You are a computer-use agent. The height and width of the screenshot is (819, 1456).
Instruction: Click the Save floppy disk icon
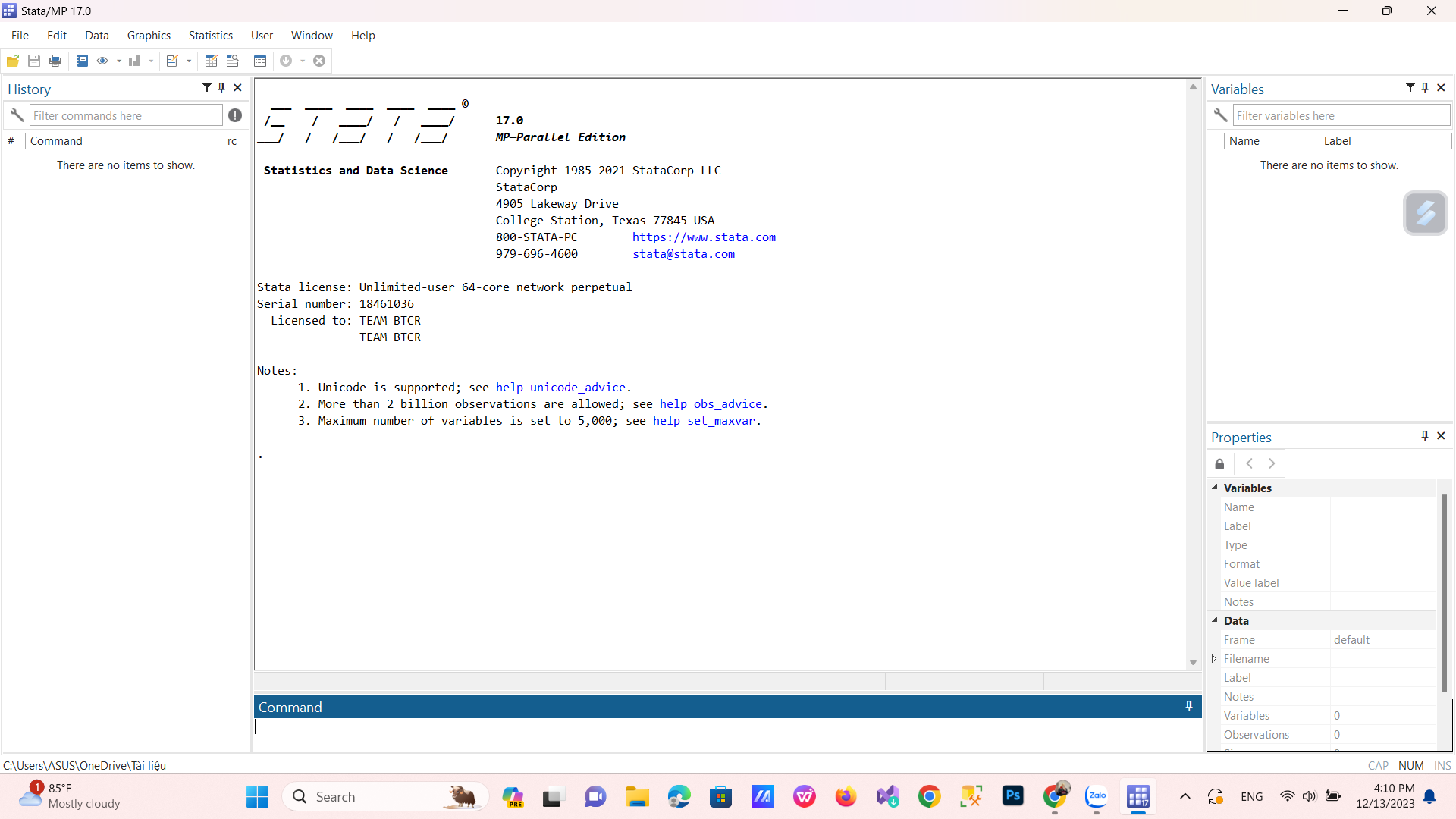click(x=34, y=61)
